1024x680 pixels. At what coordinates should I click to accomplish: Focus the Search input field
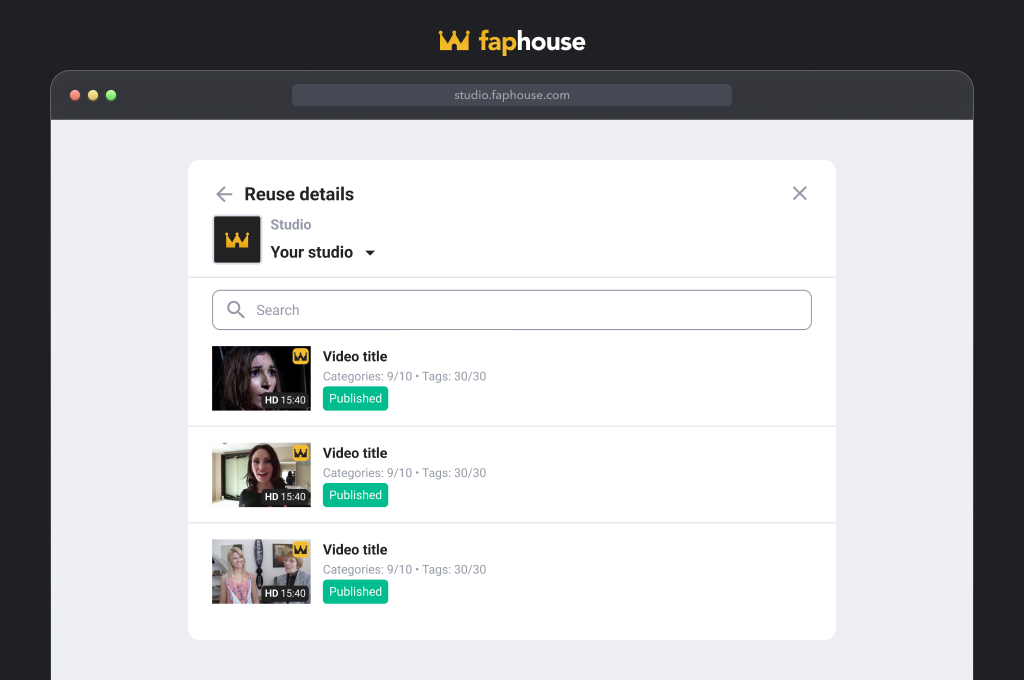tap(511, 310)
